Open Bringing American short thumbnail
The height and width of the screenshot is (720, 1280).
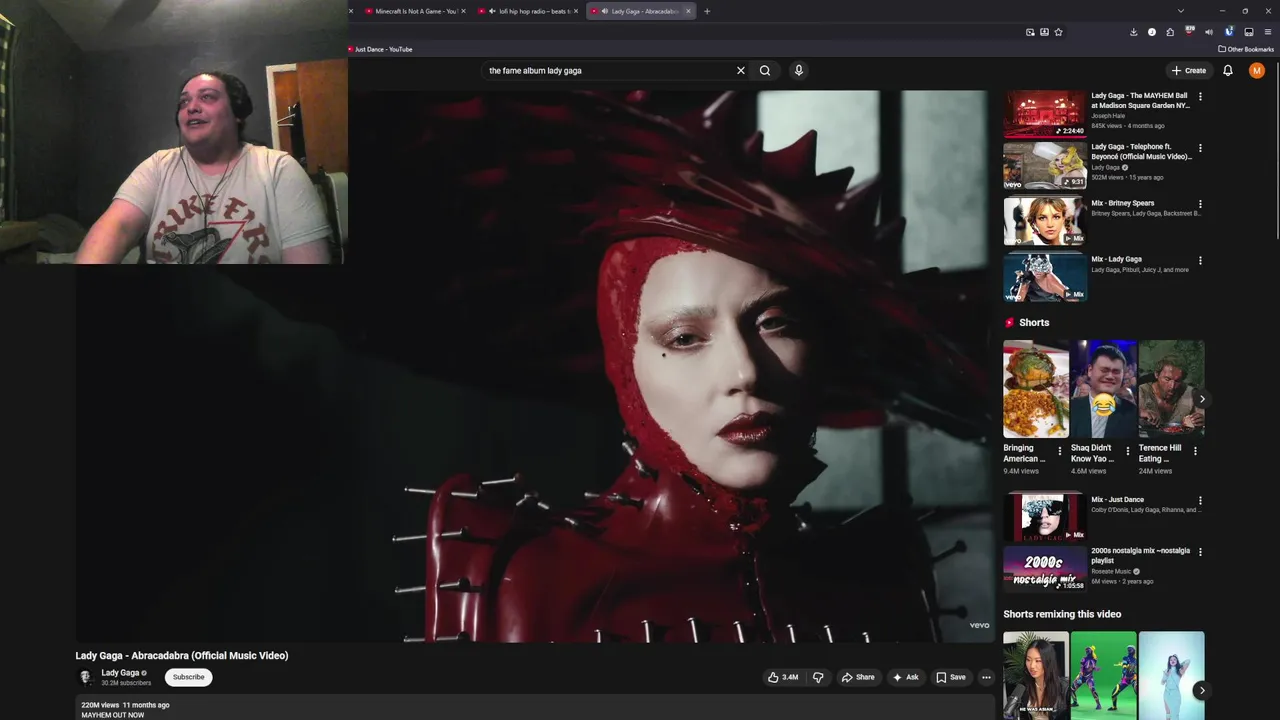coord(1036,389)
